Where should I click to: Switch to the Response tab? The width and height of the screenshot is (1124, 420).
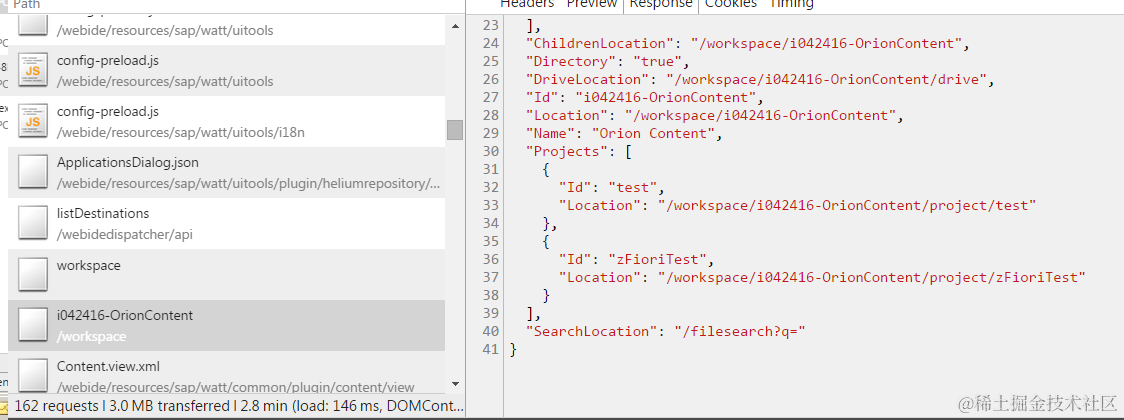(x=660, y=4)
